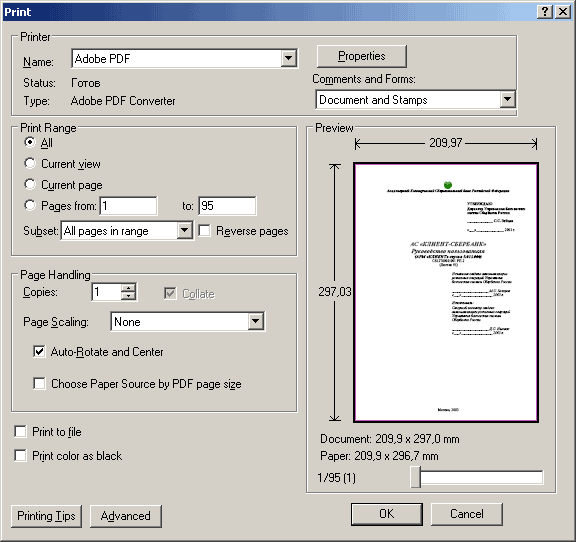Click the '1/95 (1)' page counter
The image size is (576, 542).
336,478
